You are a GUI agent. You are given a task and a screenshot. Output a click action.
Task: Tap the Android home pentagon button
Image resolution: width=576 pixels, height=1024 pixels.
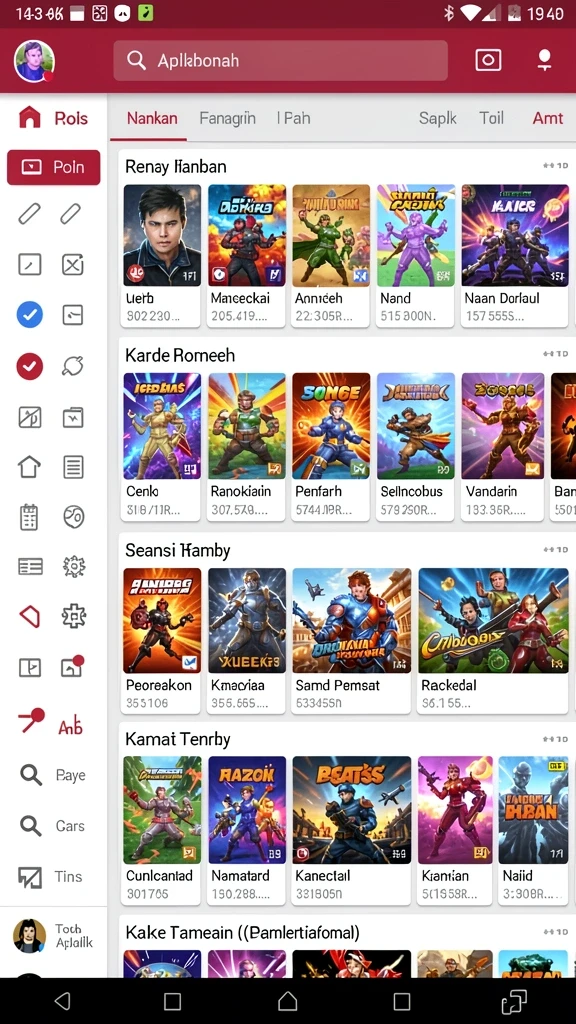click(288, 1000)
